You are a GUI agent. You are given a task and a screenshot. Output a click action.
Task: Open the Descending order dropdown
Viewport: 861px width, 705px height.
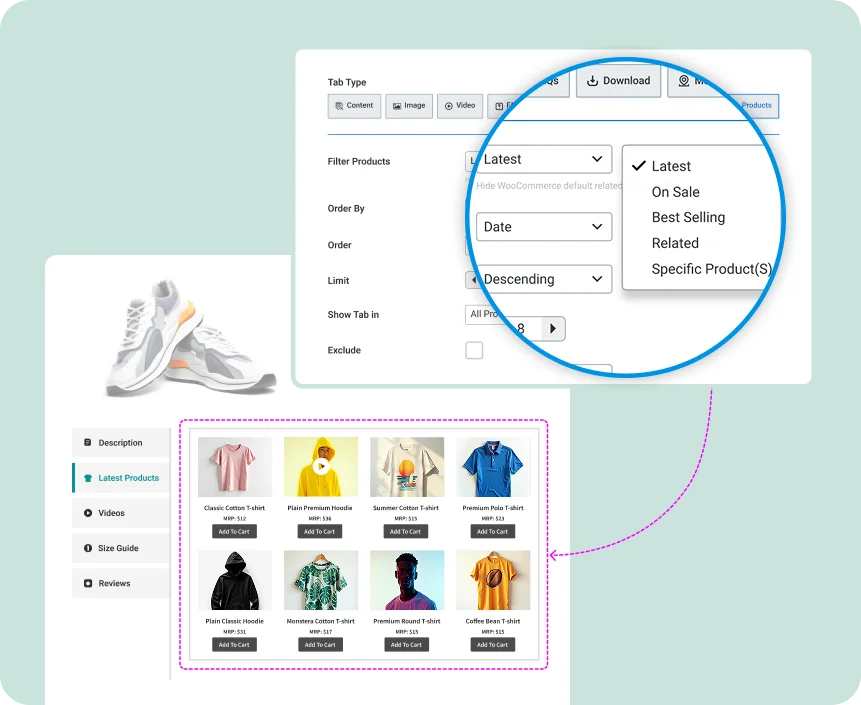click(543, 279)
